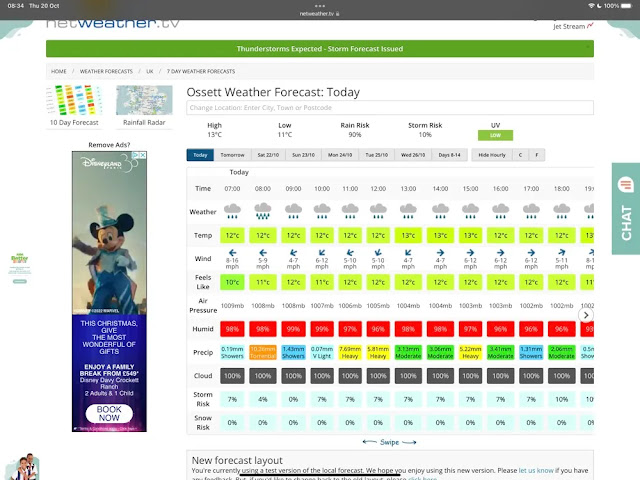The image size is (640, 480).
Task: Switch to the Tomorrow tab
Action: pos(232,155)
